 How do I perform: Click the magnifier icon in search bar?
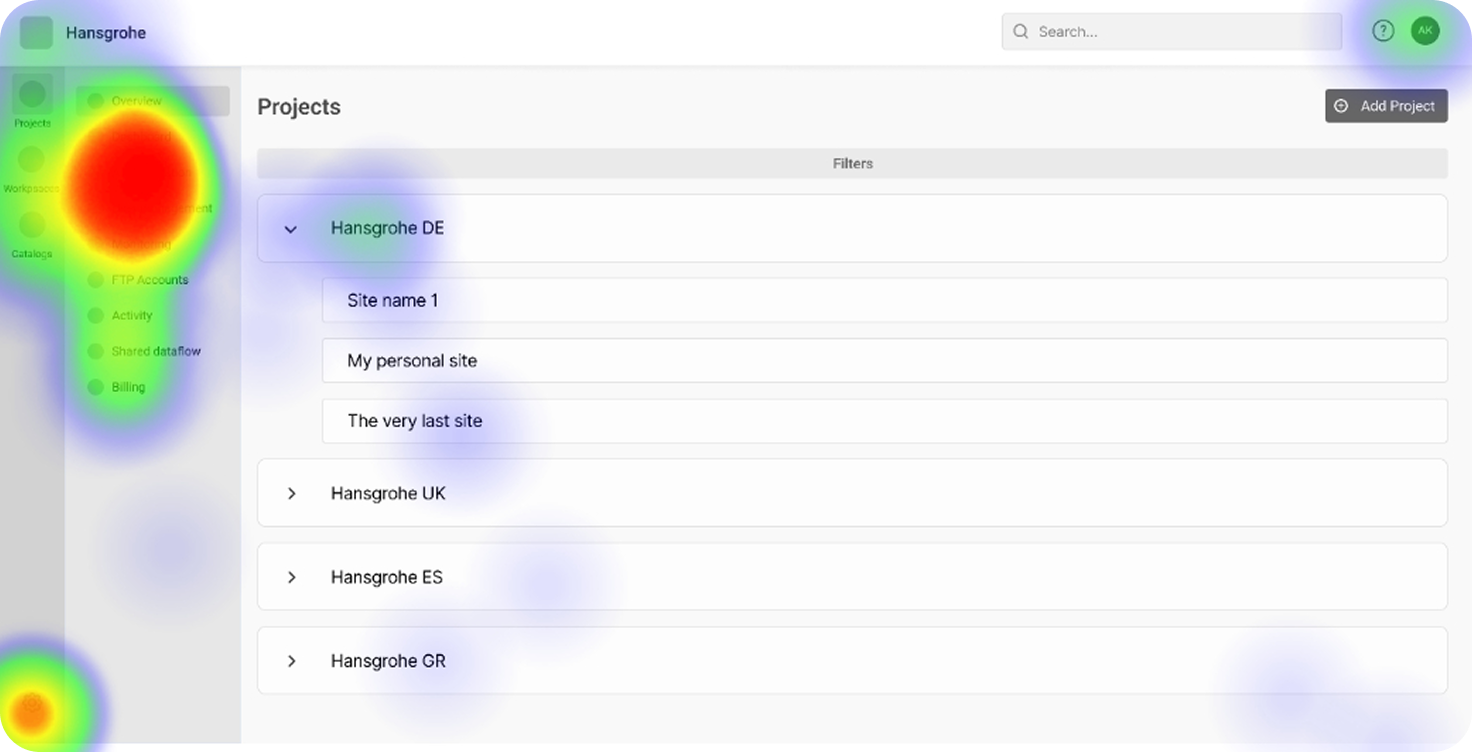click(x=1021, y=32)
